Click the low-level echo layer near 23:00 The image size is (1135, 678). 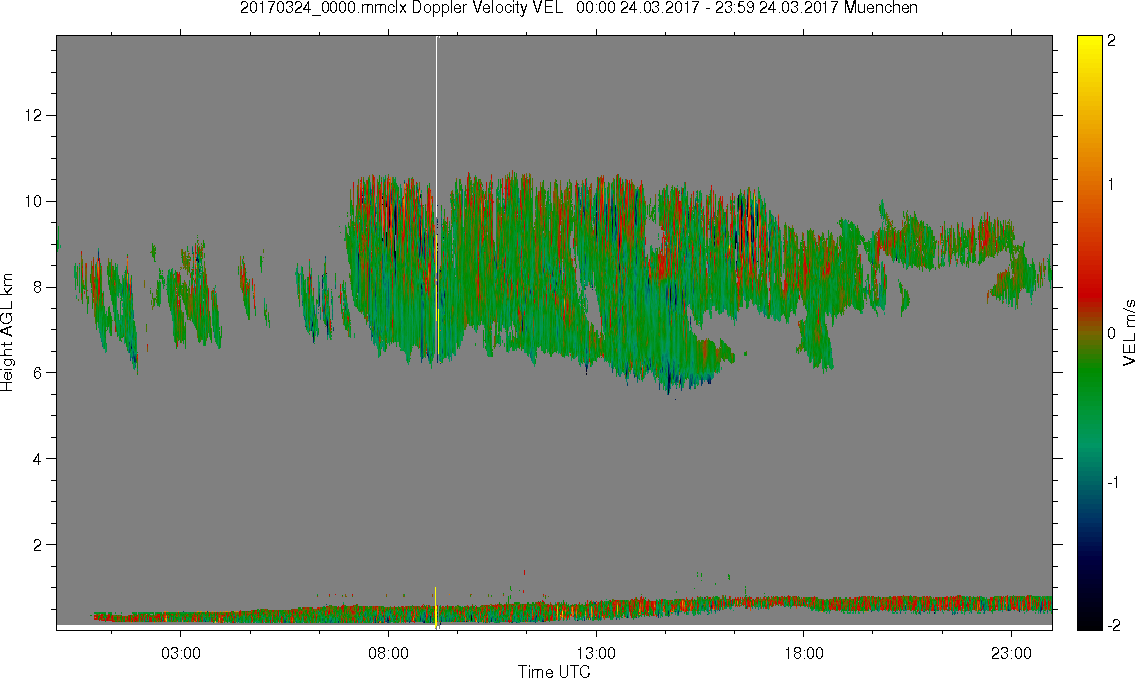[x=1011, y=603]
